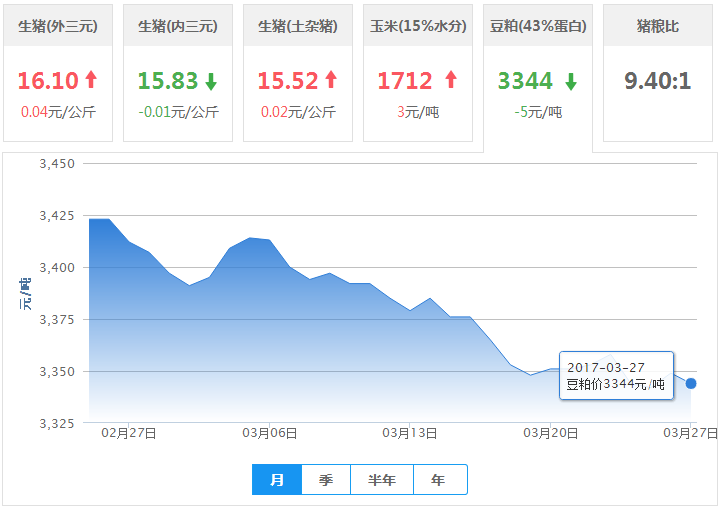724x511 pixels.
Task: Click the 元/吨 y-axis title
Action: pos(25,294)
